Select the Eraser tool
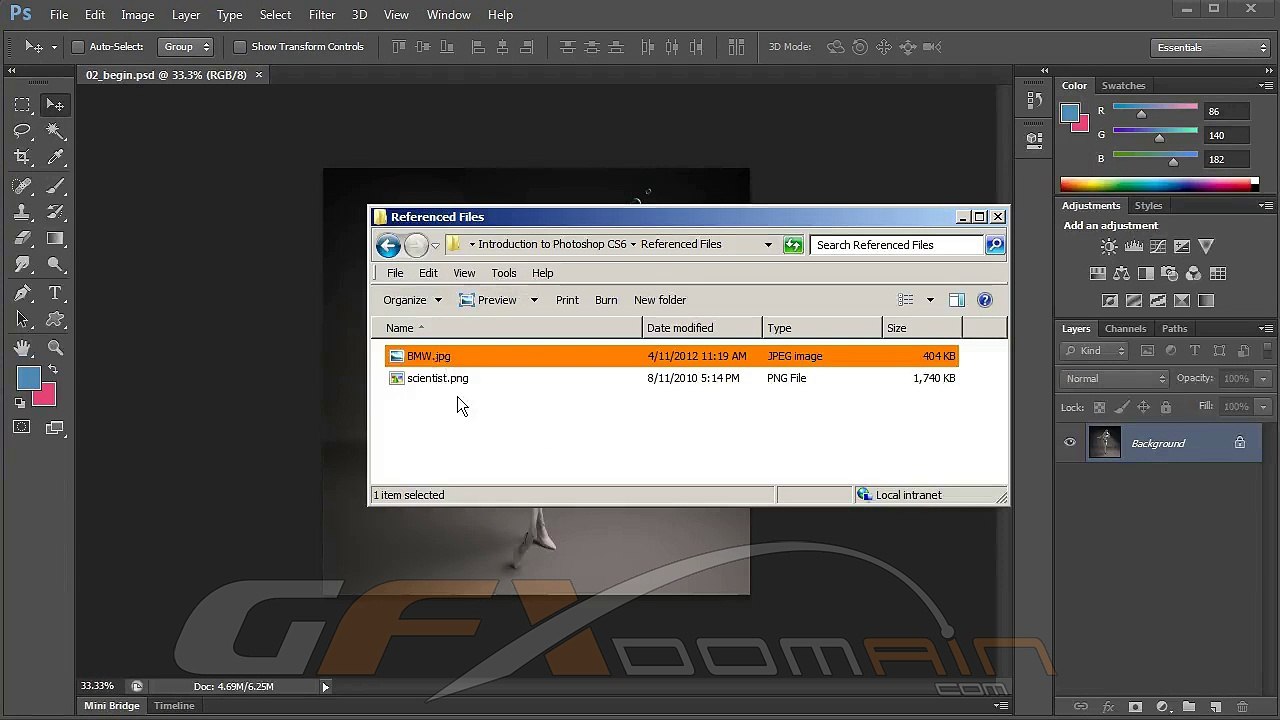The image size is (1280, 720). [22, 238]
